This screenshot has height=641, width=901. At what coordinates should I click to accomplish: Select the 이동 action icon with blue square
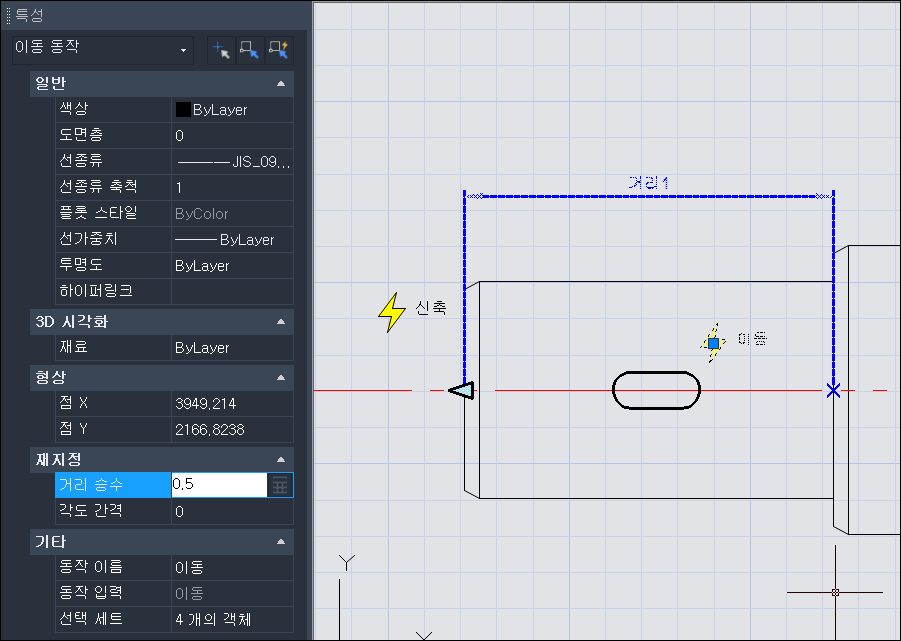click(x=713, y=343)
